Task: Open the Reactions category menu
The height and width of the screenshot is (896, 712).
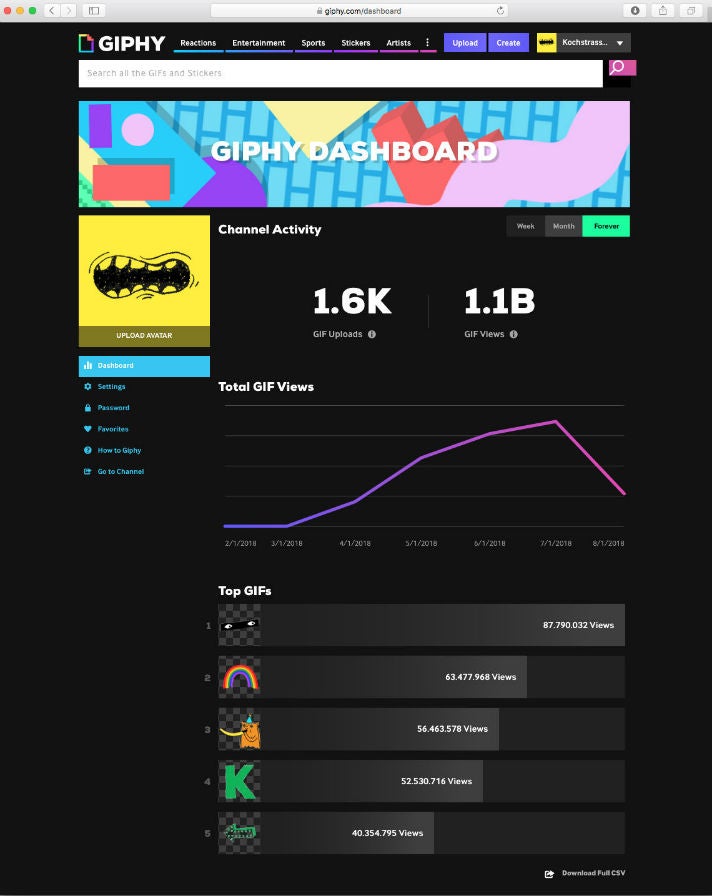Action: click(x=198, y=43)
